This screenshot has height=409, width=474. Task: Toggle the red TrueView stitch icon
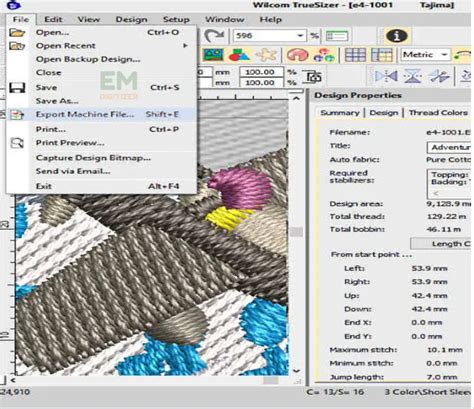tap(298, 55)
